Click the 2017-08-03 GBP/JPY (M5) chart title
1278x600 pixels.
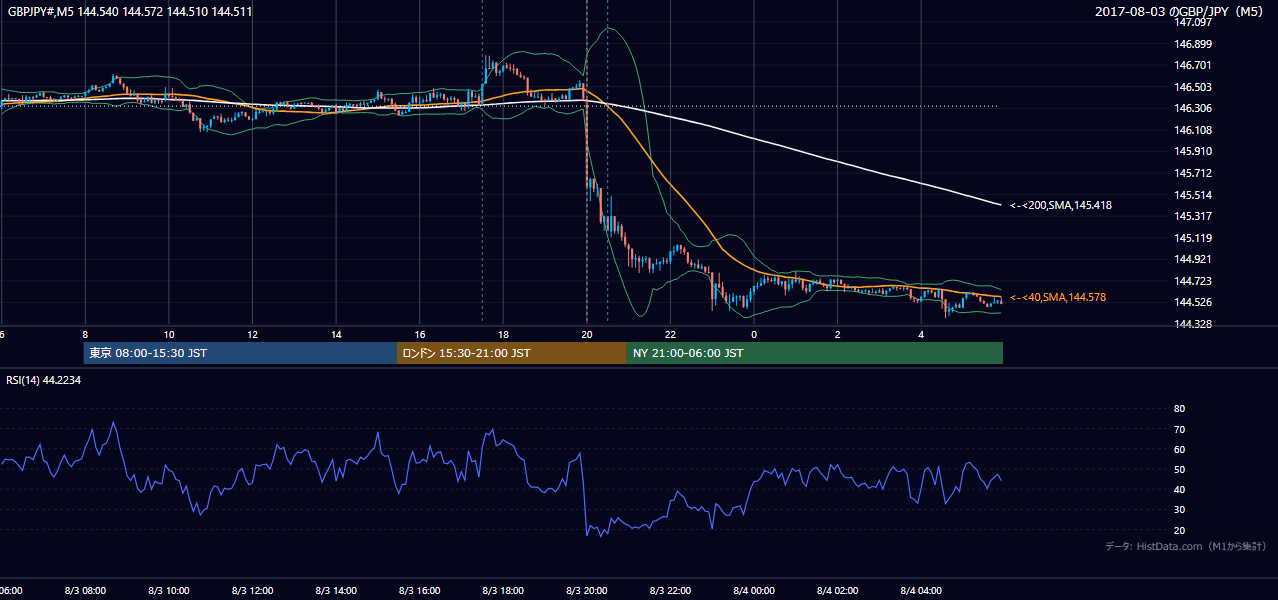(1181, 12)
